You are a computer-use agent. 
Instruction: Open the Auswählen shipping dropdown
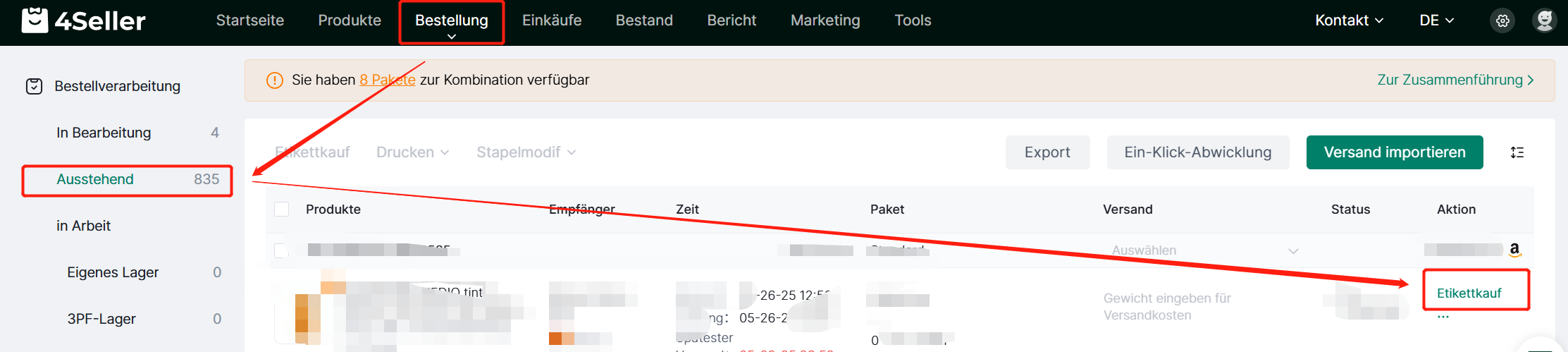click(x=1204, y=250)
